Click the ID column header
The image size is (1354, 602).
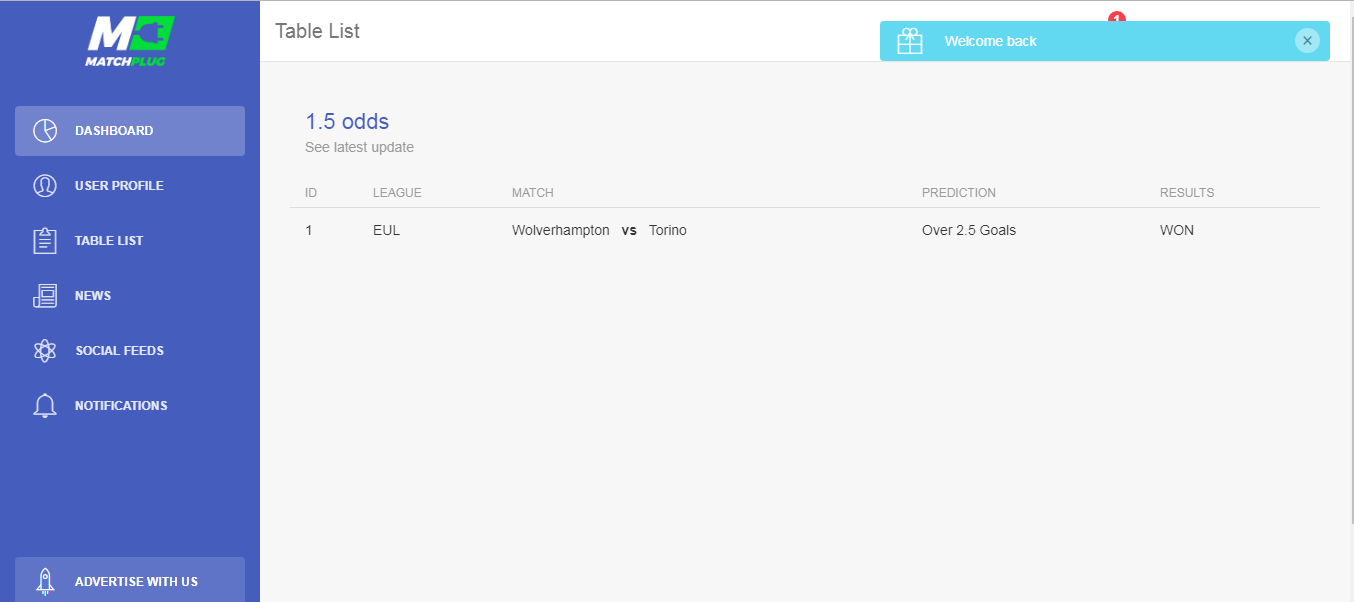pos(311,193)
